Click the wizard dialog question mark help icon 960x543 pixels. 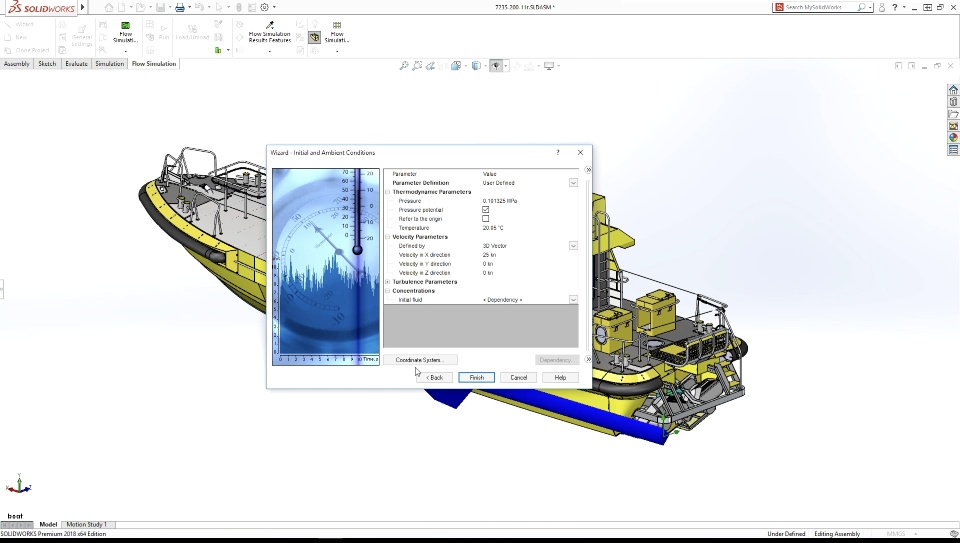click(558, 152)
